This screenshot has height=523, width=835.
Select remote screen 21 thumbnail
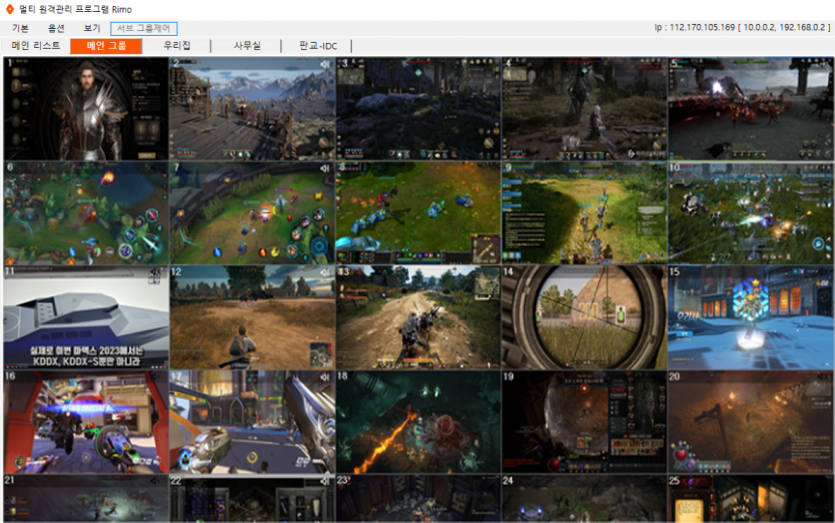(x=86, y=499)
